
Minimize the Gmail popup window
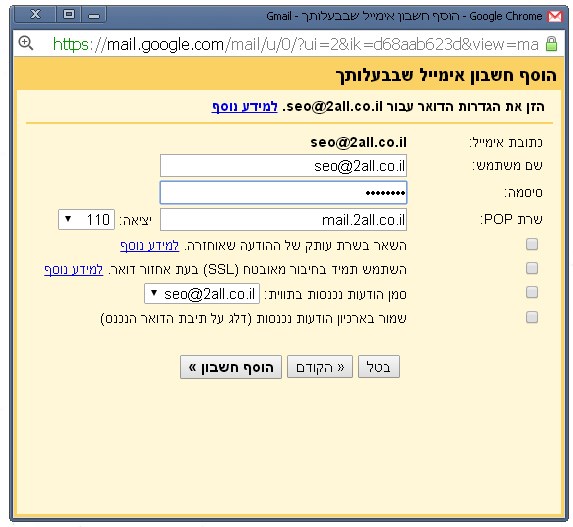[x=94, y=15]
